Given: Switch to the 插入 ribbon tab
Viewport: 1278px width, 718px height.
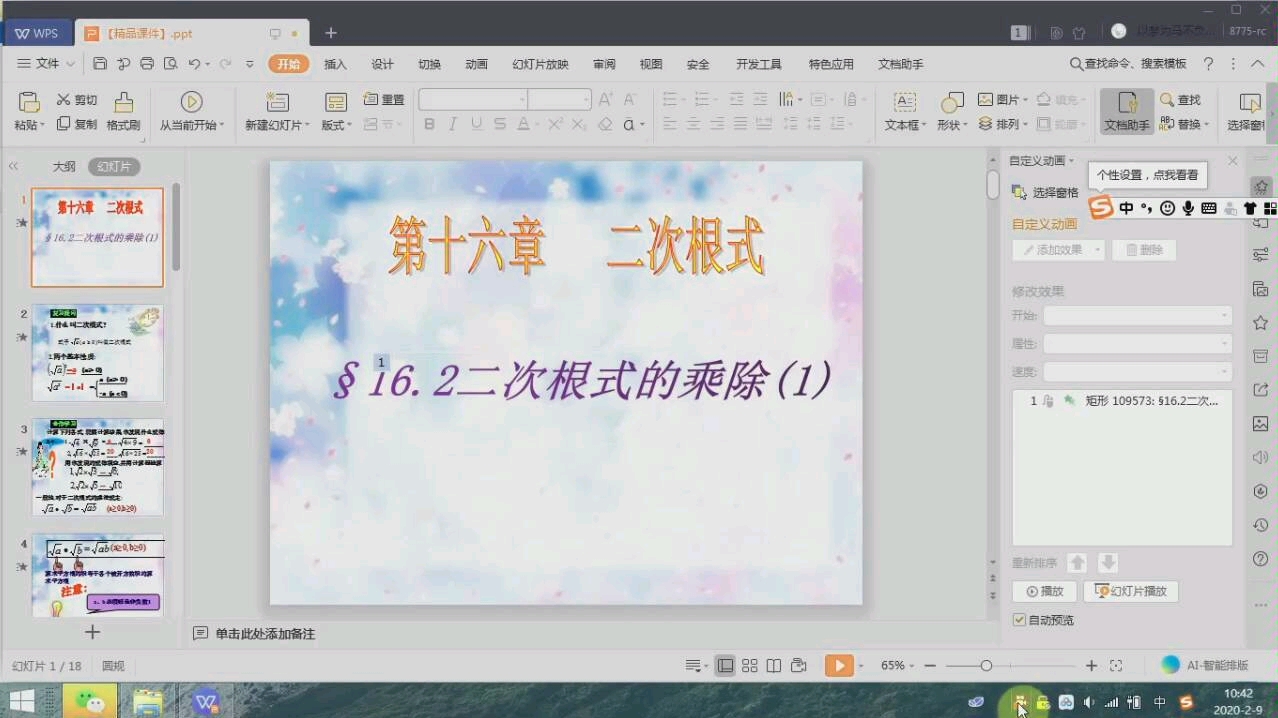Looking at the screenshot, I should coord(334,63).
